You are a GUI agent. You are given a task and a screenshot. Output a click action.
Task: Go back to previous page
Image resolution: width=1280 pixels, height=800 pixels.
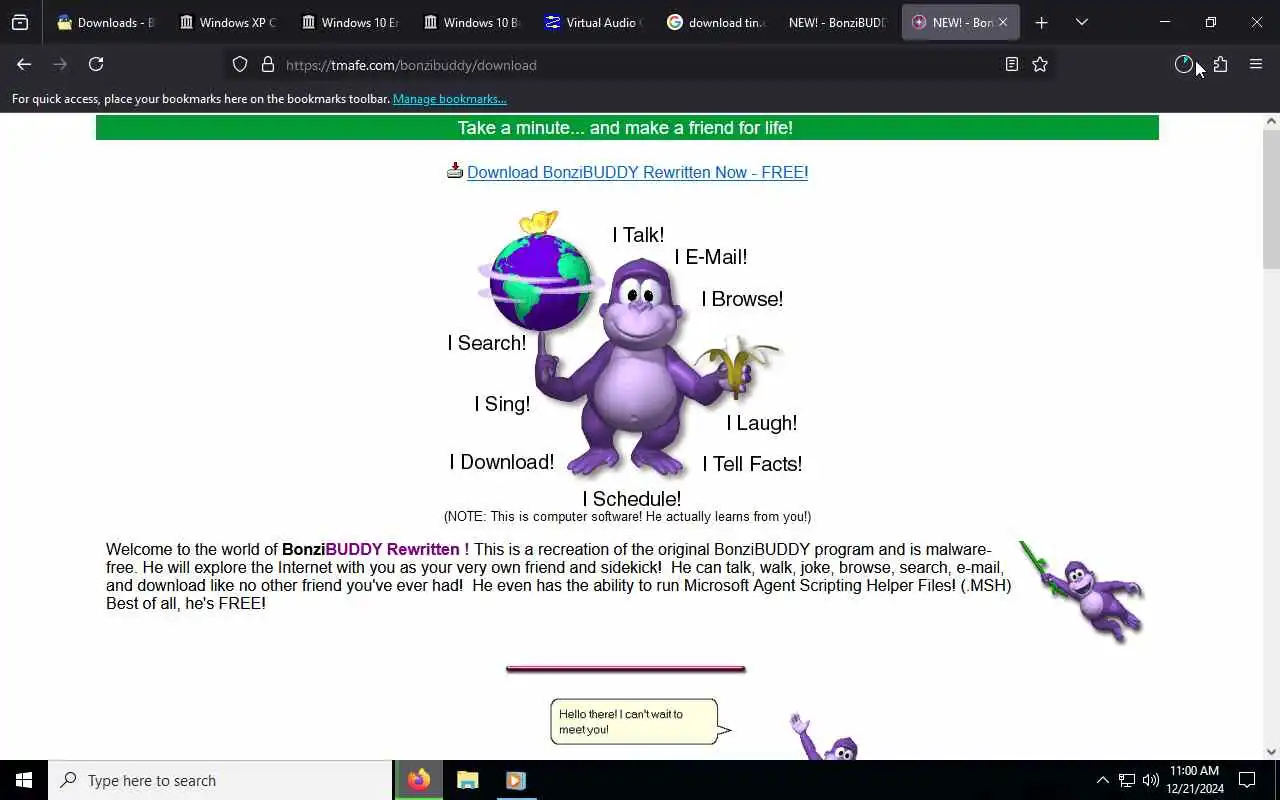(x=24, y=64)
